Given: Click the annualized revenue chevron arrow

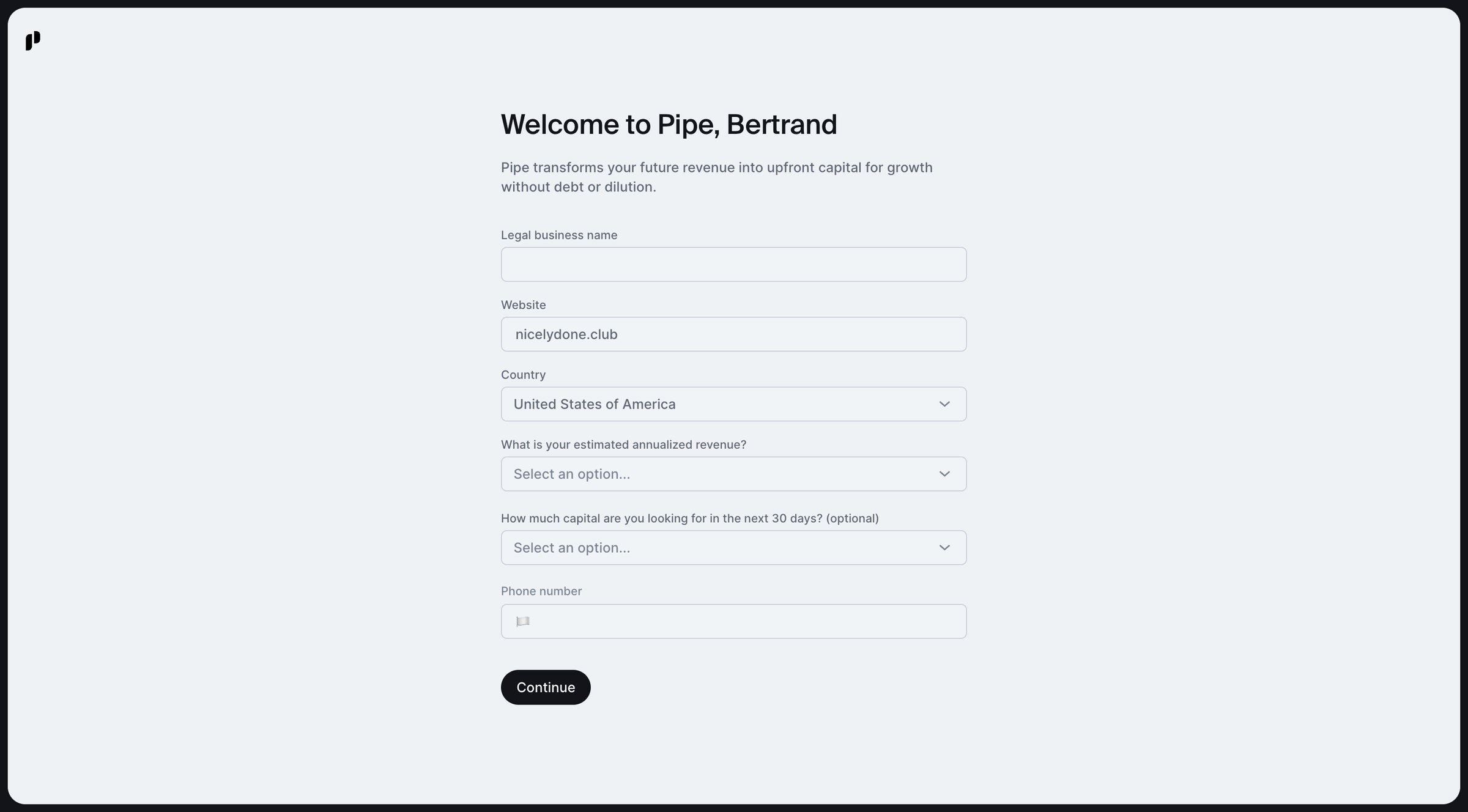Looking at the screenshot, I should tap(944, 474).
